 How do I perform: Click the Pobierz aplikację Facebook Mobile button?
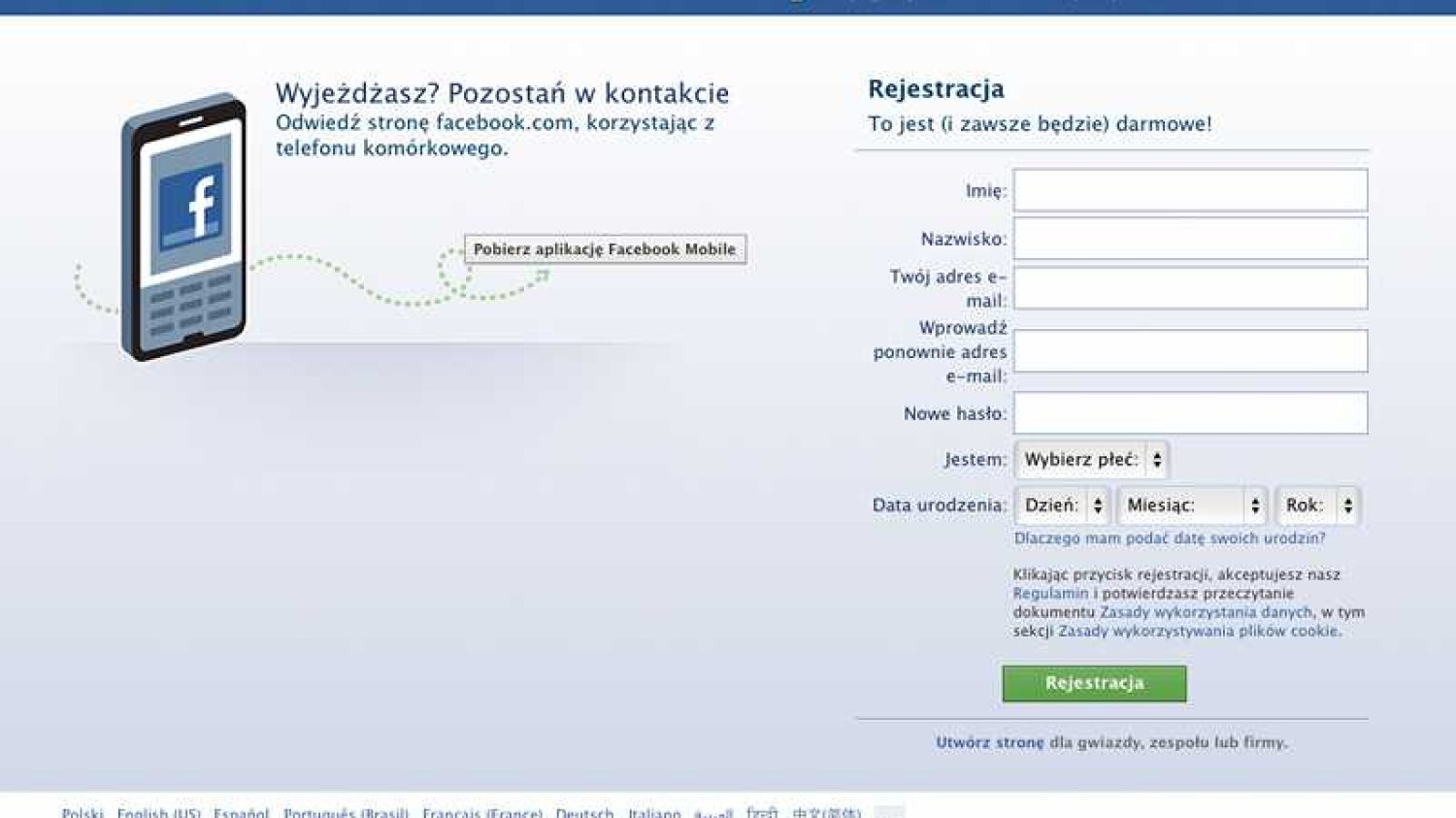(605, 249)
